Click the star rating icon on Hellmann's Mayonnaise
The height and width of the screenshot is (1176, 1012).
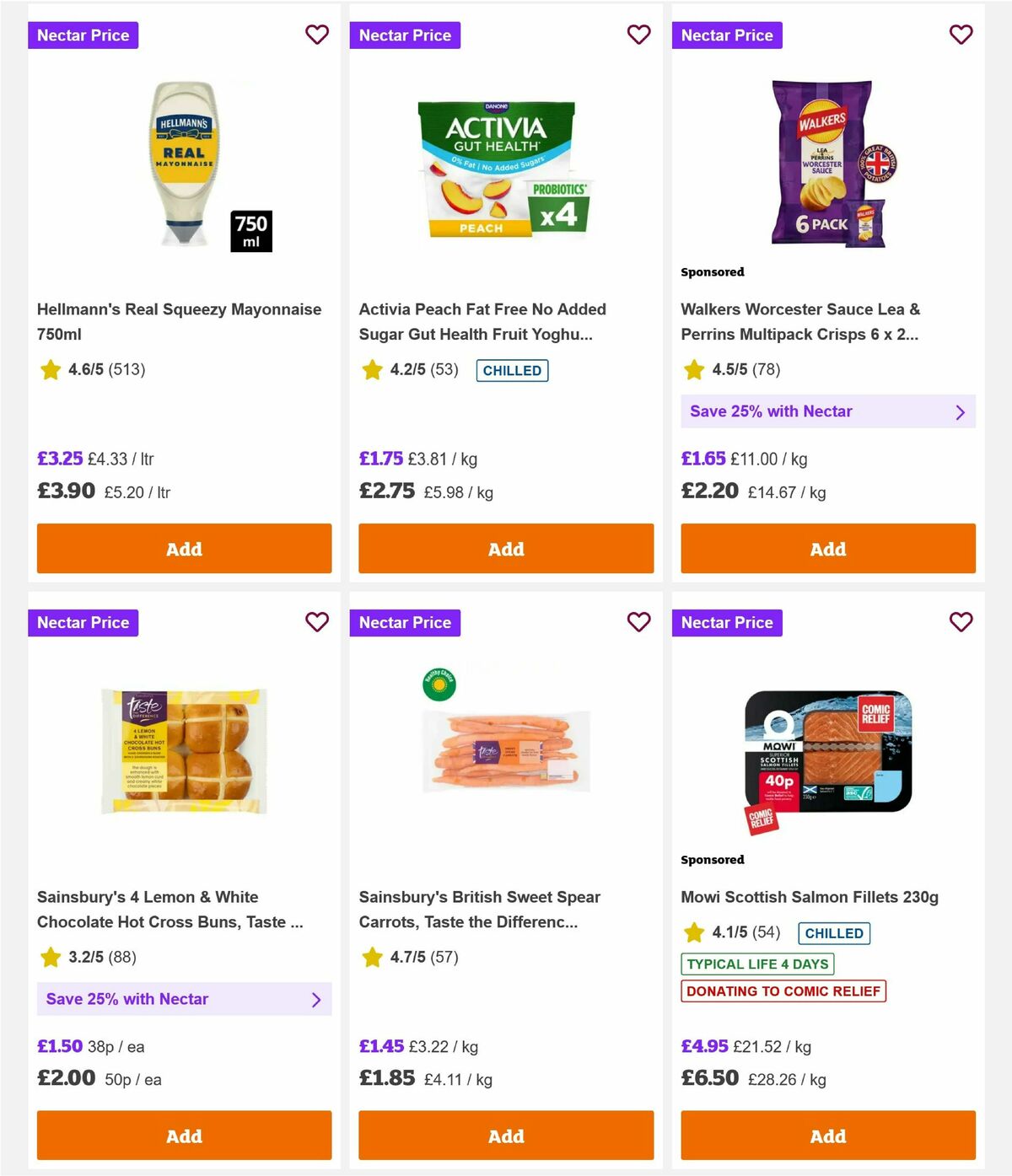coord(50,369)
